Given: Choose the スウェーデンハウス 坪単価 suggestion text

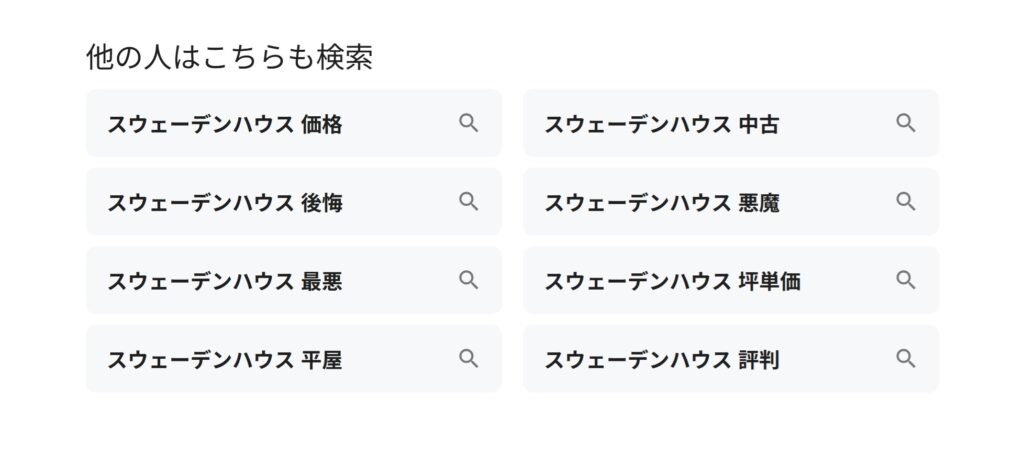Looking at the screenshot, I should (673, 281).
